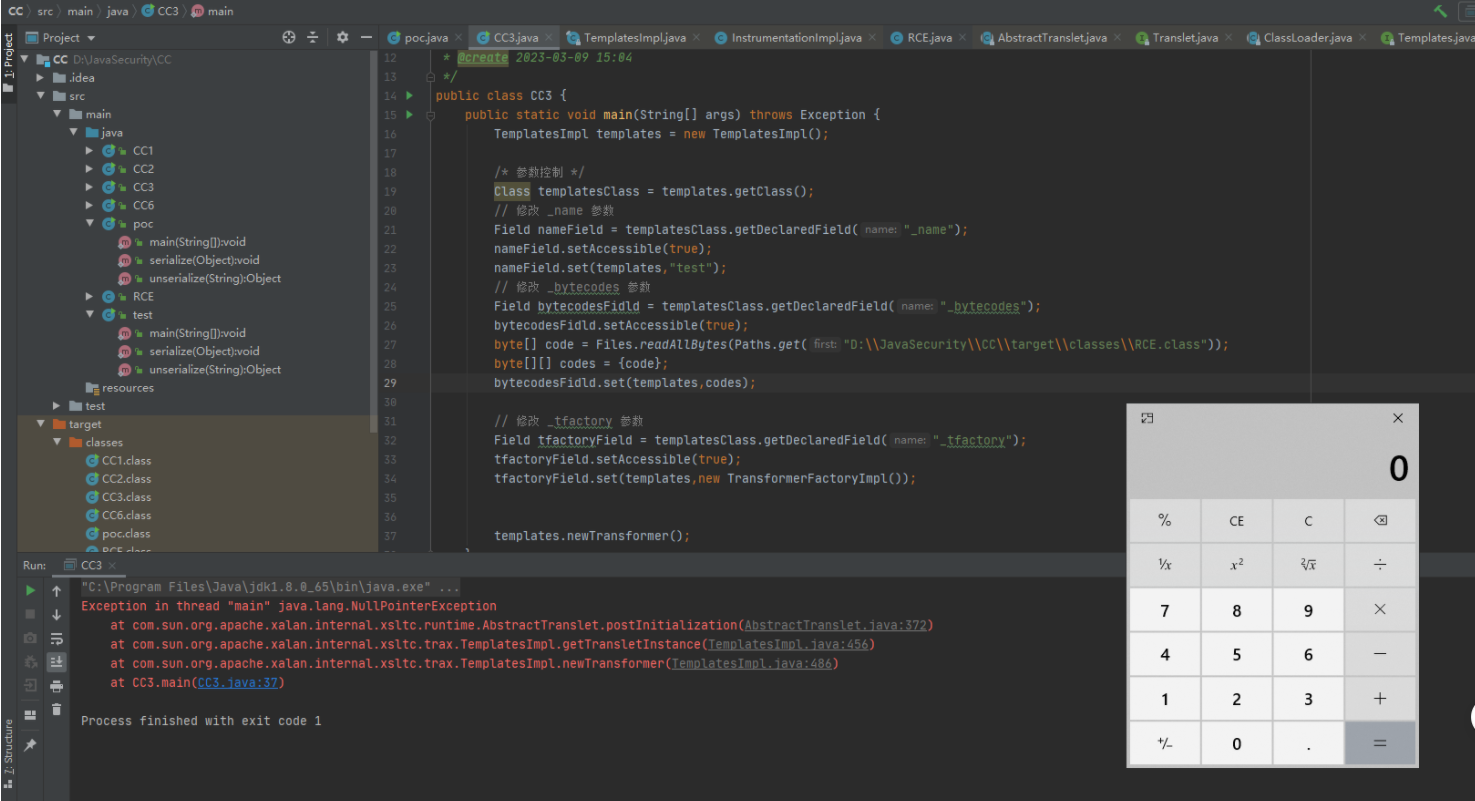
Task: Click the calculator equals button
Action: [1380, 743]
